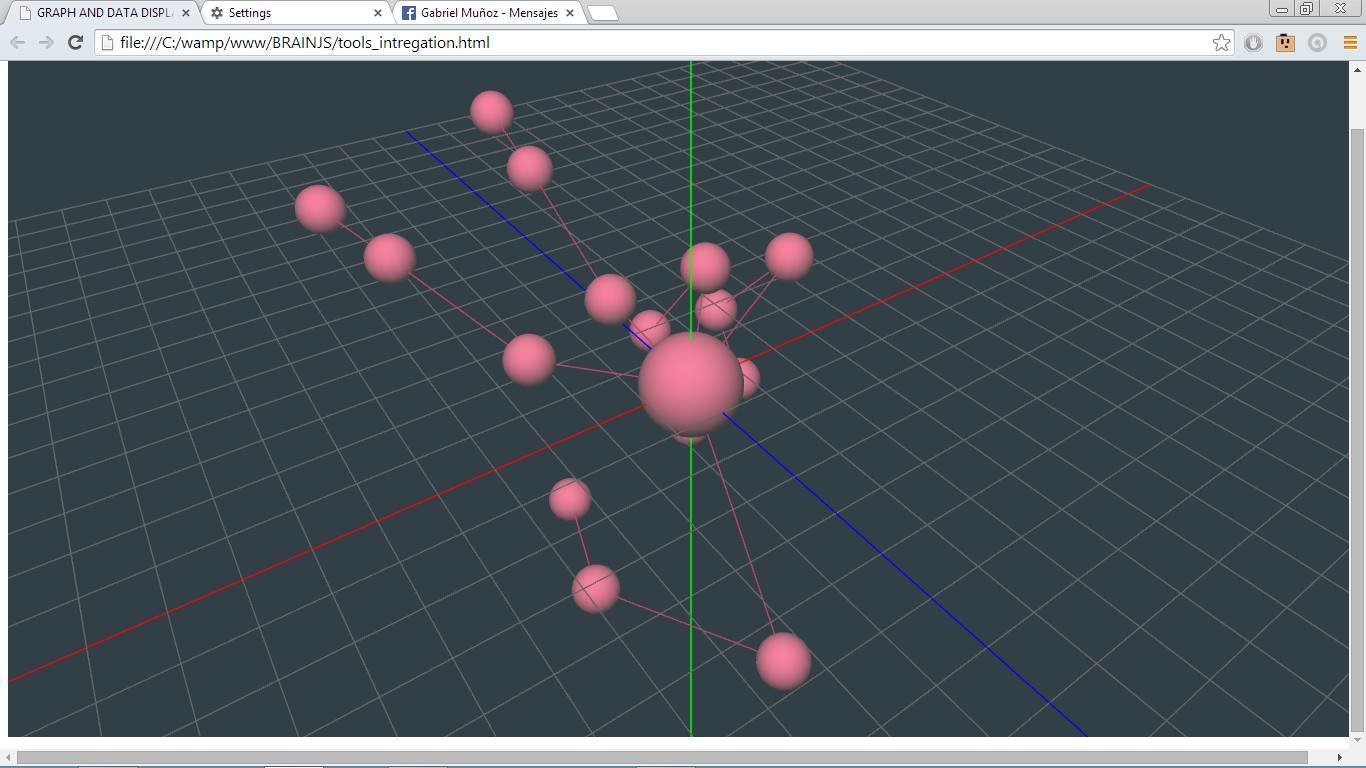
Task: Focus the address bar with tools_intregation.html URL
Action: point(664,42)
